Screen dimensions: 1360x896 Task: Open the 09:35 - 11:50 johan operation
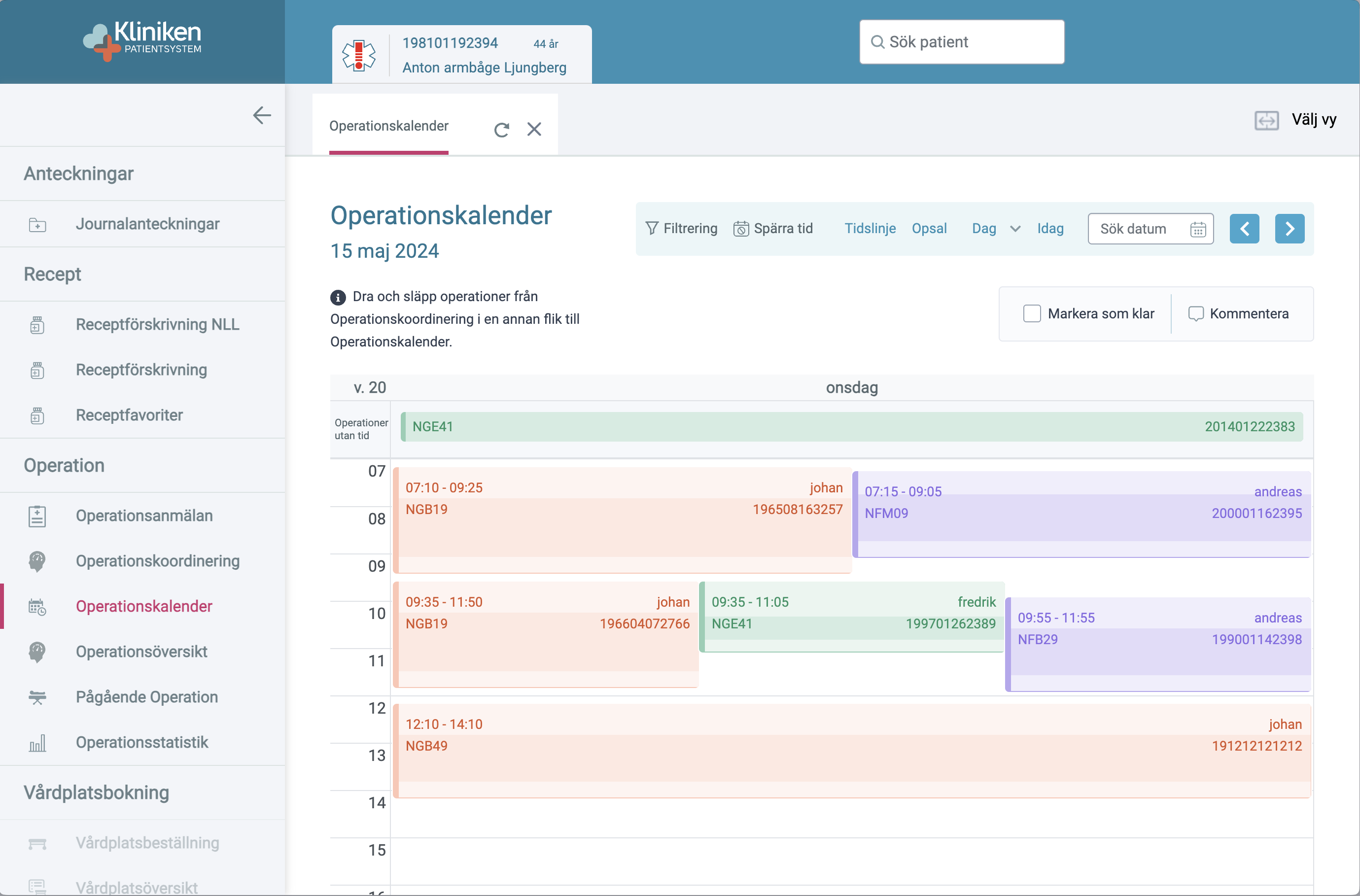(x=546, y=634)
